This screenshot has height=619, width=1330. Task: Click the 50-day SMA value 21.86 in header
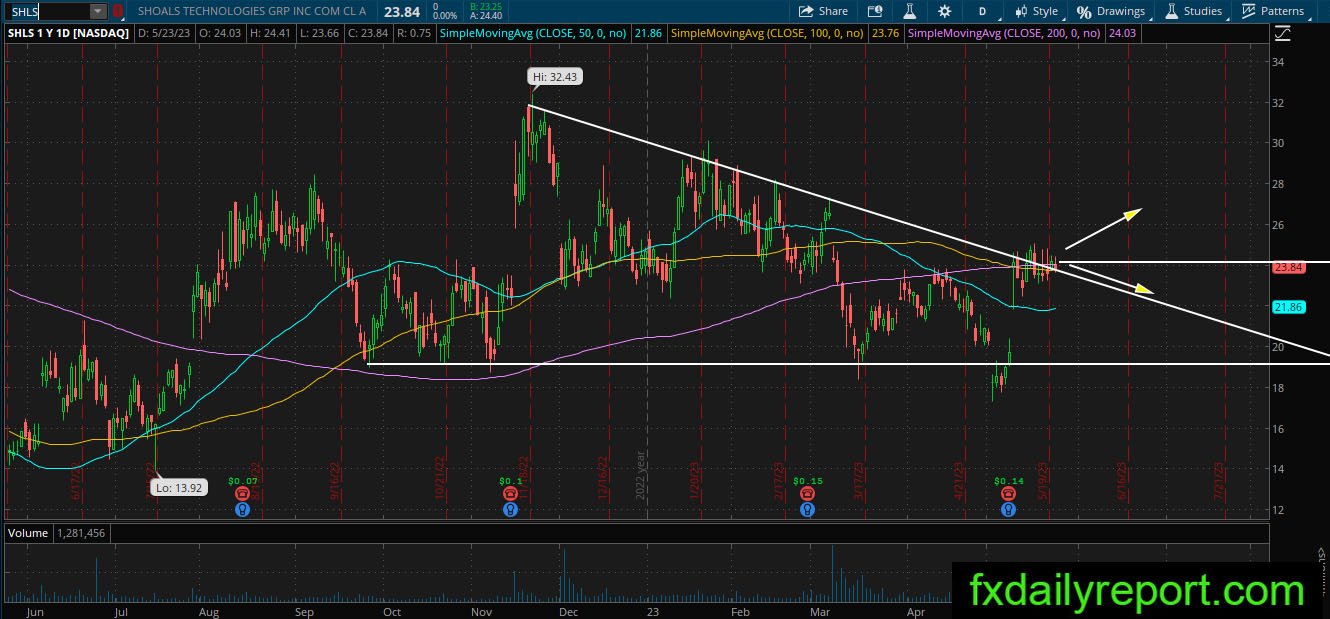point(648,33)
